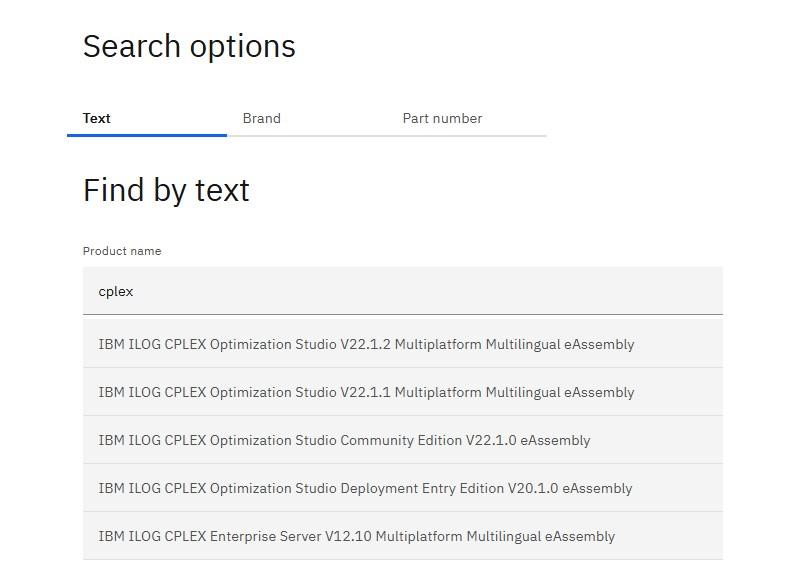
Task: Select CPLEX Optimization Studio V22.1.1 suggestion
Action: tap(366, 392)
